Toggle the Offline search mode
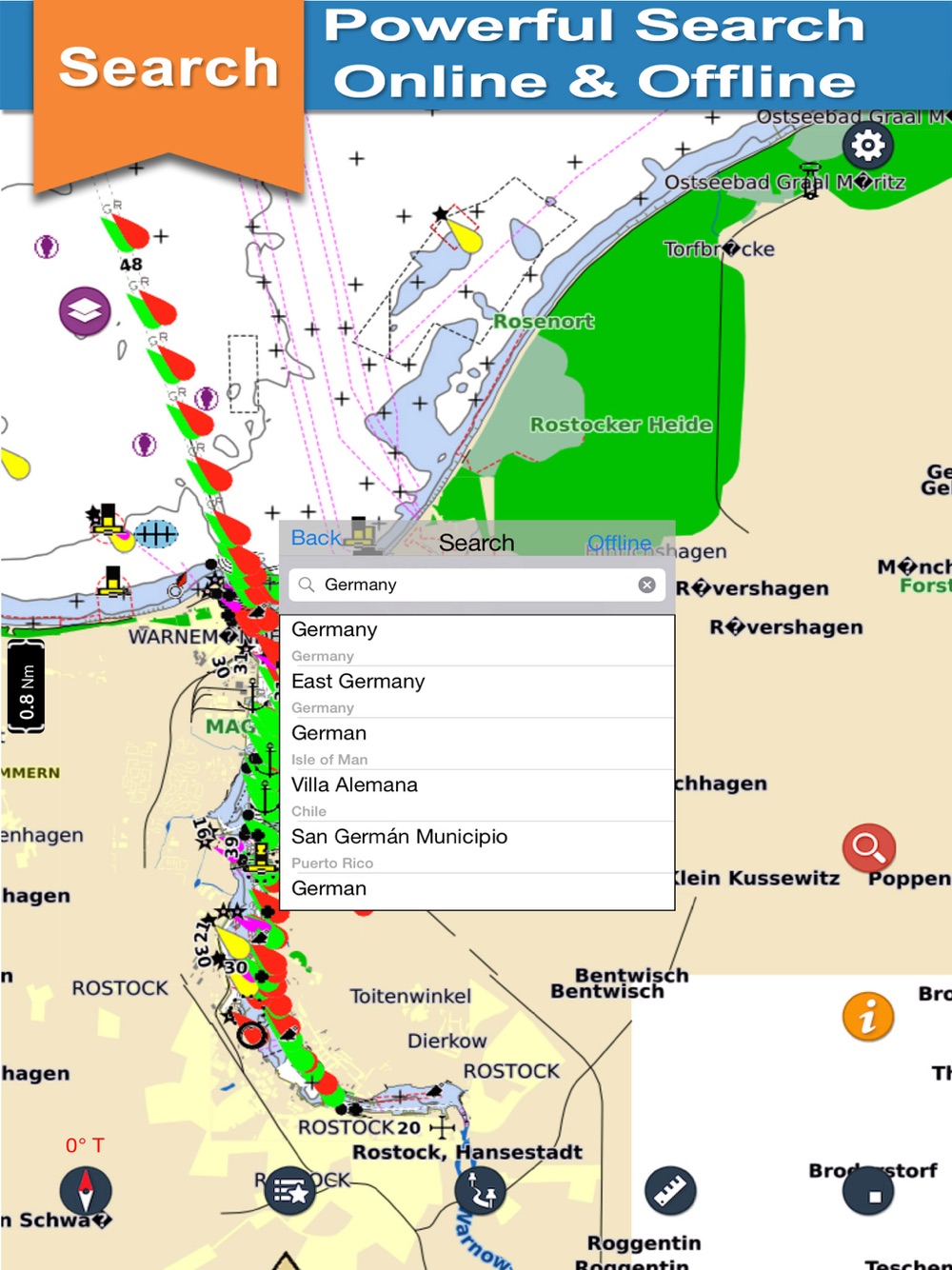 click(x=620, y=543)
